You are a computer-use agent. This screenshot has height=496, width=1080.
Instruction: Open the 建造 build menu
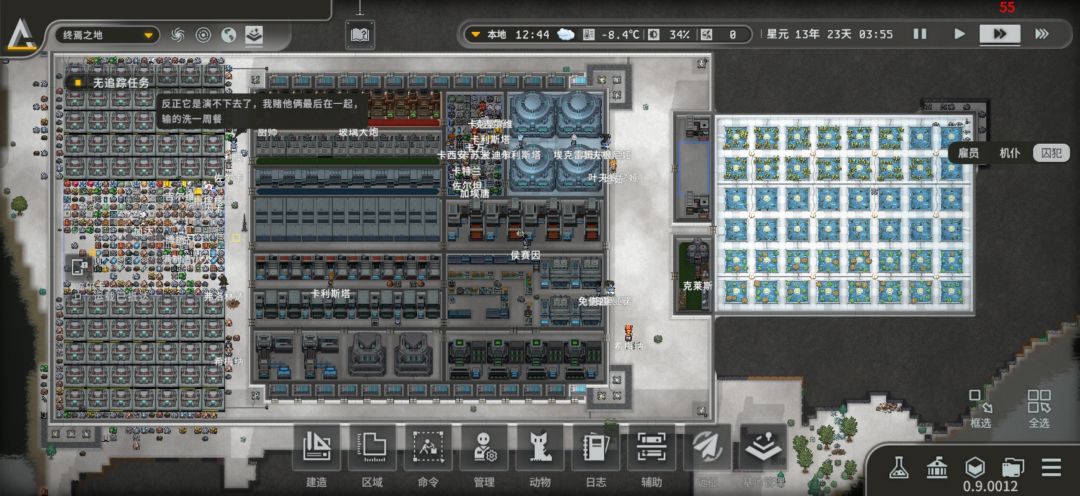[316, 455]
